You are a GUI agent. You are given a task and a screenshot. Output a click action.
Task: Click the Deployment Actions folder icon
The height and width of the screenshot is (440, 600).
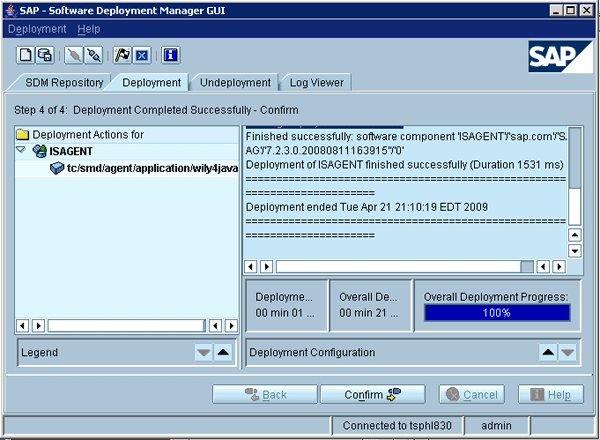[x=23, y=135]
